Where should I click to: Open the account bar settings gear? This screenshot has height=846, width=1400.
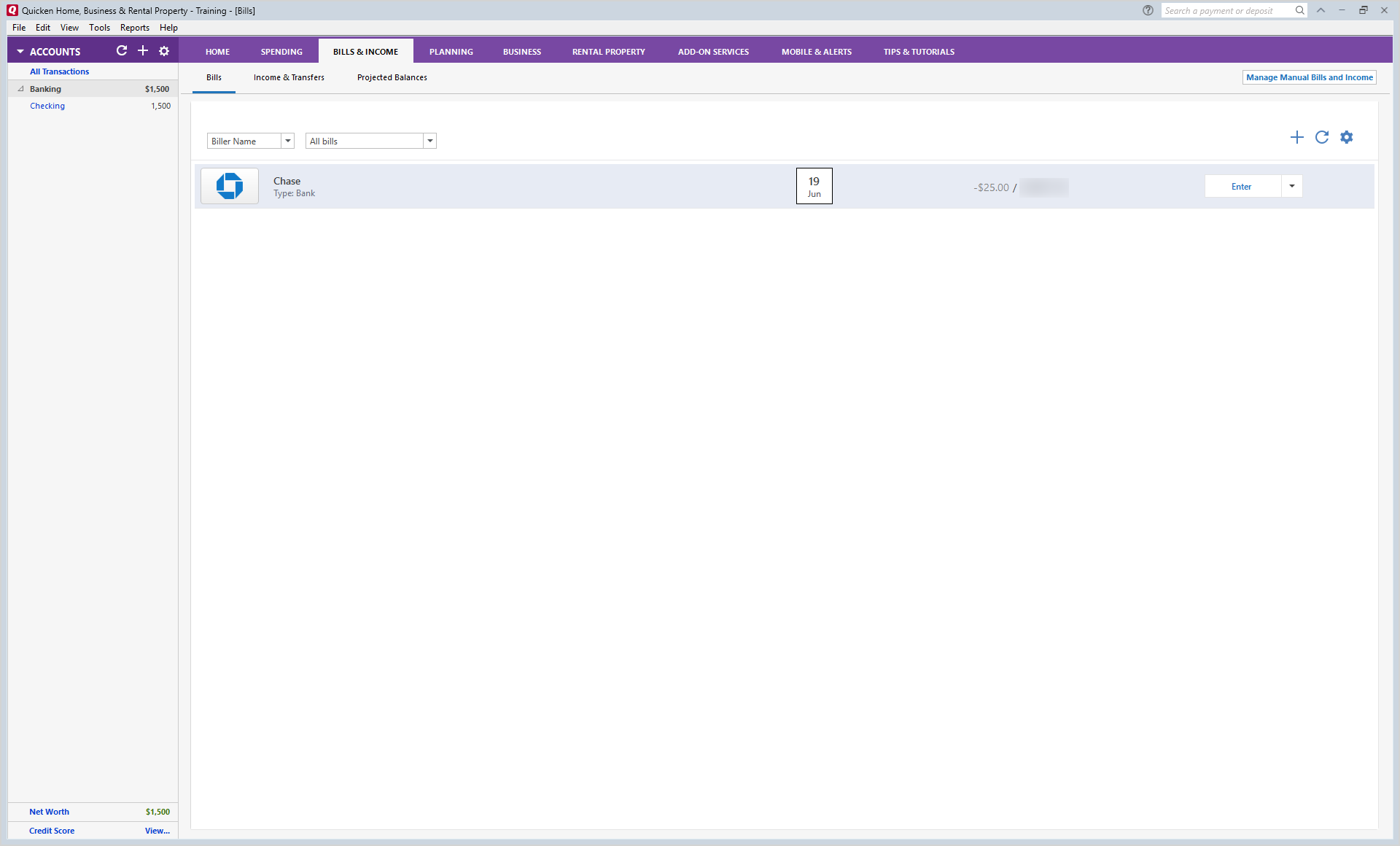(x=164, y=51)
